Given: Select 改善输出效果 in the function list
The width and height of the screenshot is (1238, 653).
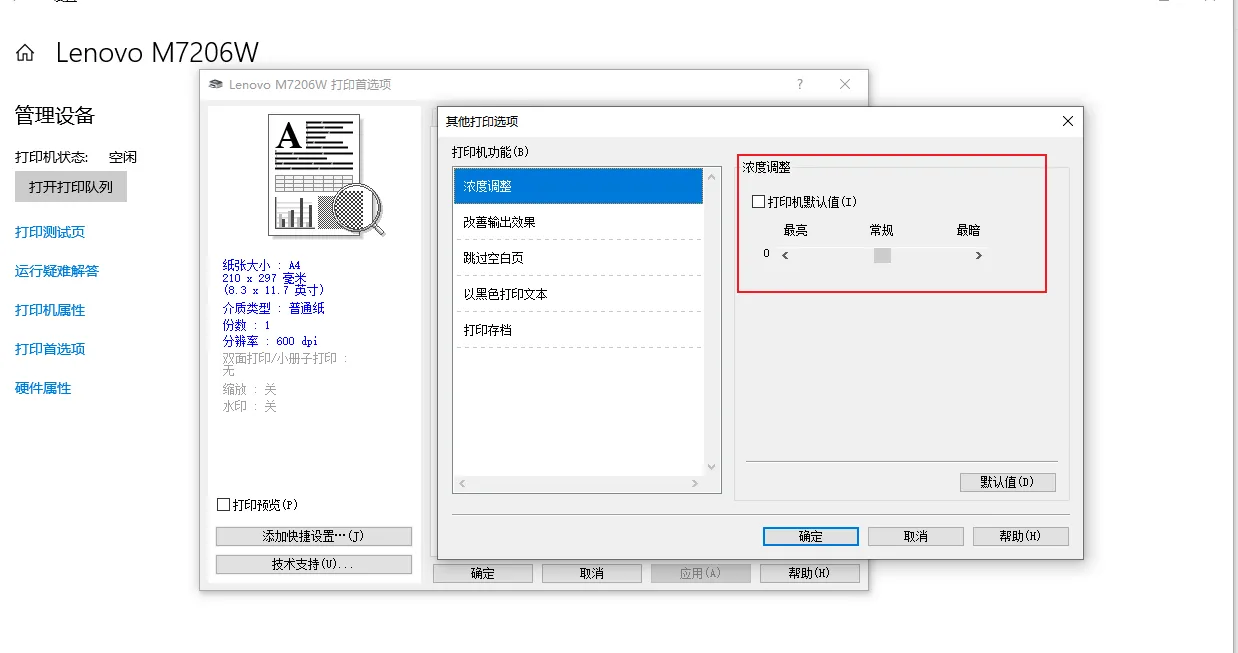Looking at the screenshot, I should (x=579, y=222).
